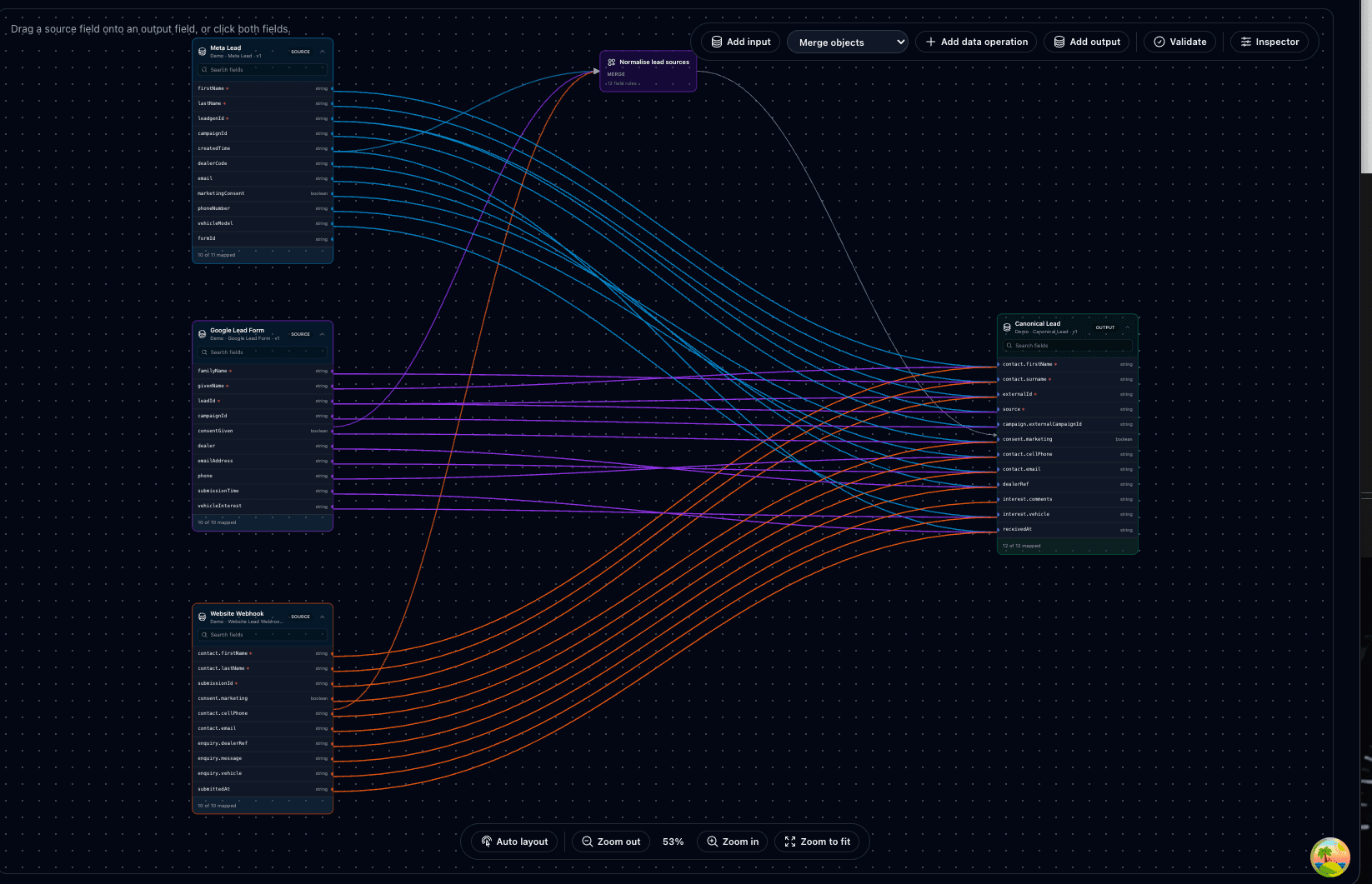The height and width of the screenshot is (884, 1372).
Task: Click the SOURCE badge on Meta Lead
Action: coord(300,52)
